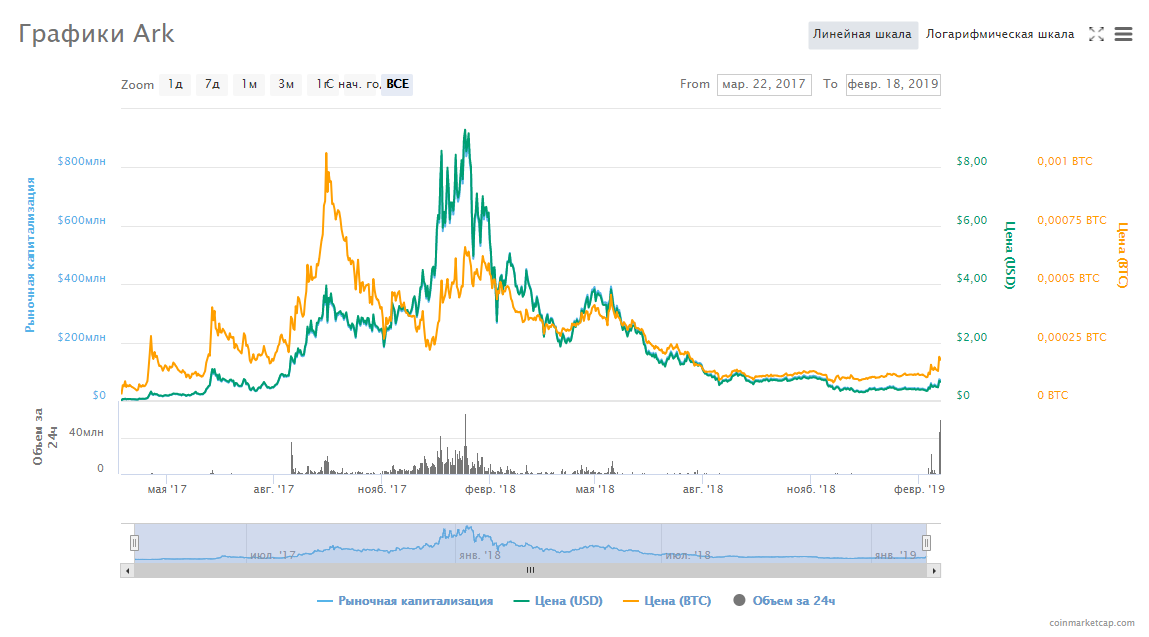Select the ВСЕ zoom range

[x=397, y=84]
